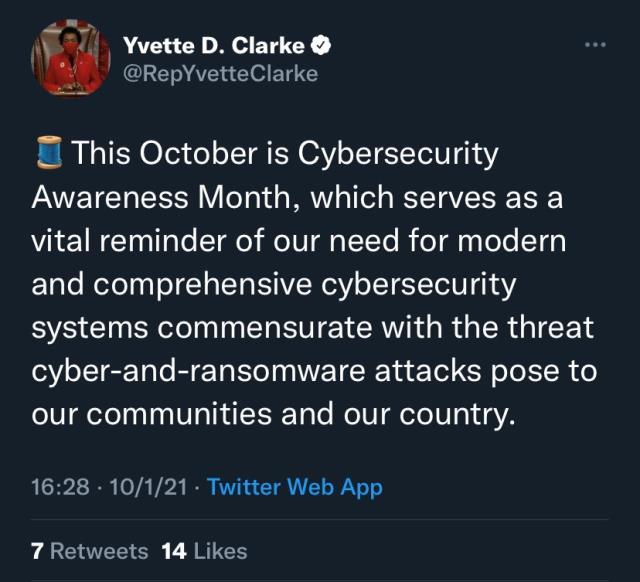640x582 pixels.
Task: Show the 14 Likes list
Action: click(204, 551)
